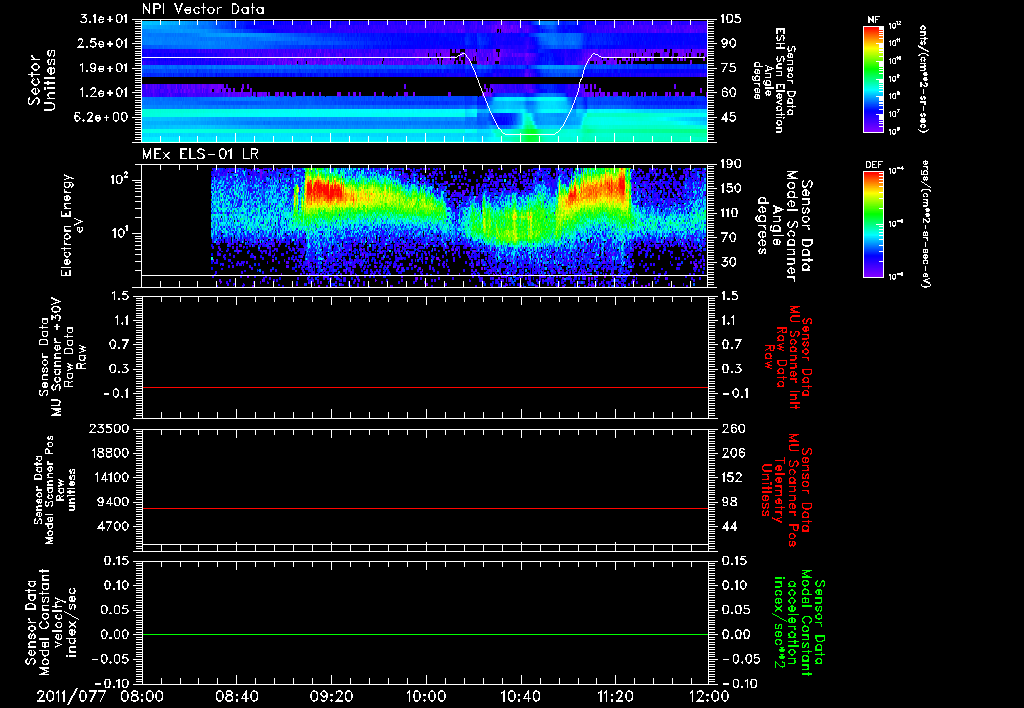Click the '2011/077' date label
Image resolution: width=1024 pixels, height=708 pixels.
click(71, 696)
